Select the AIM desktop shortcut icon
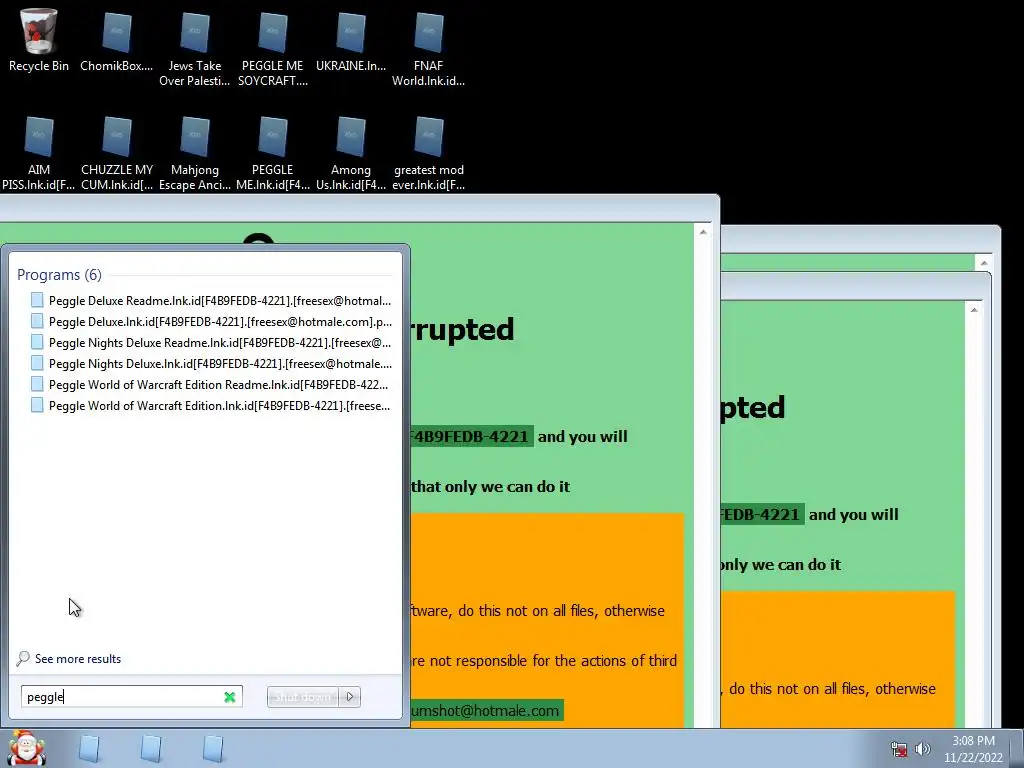This screenshot has height=768, width=1024. tap(39, 153)
